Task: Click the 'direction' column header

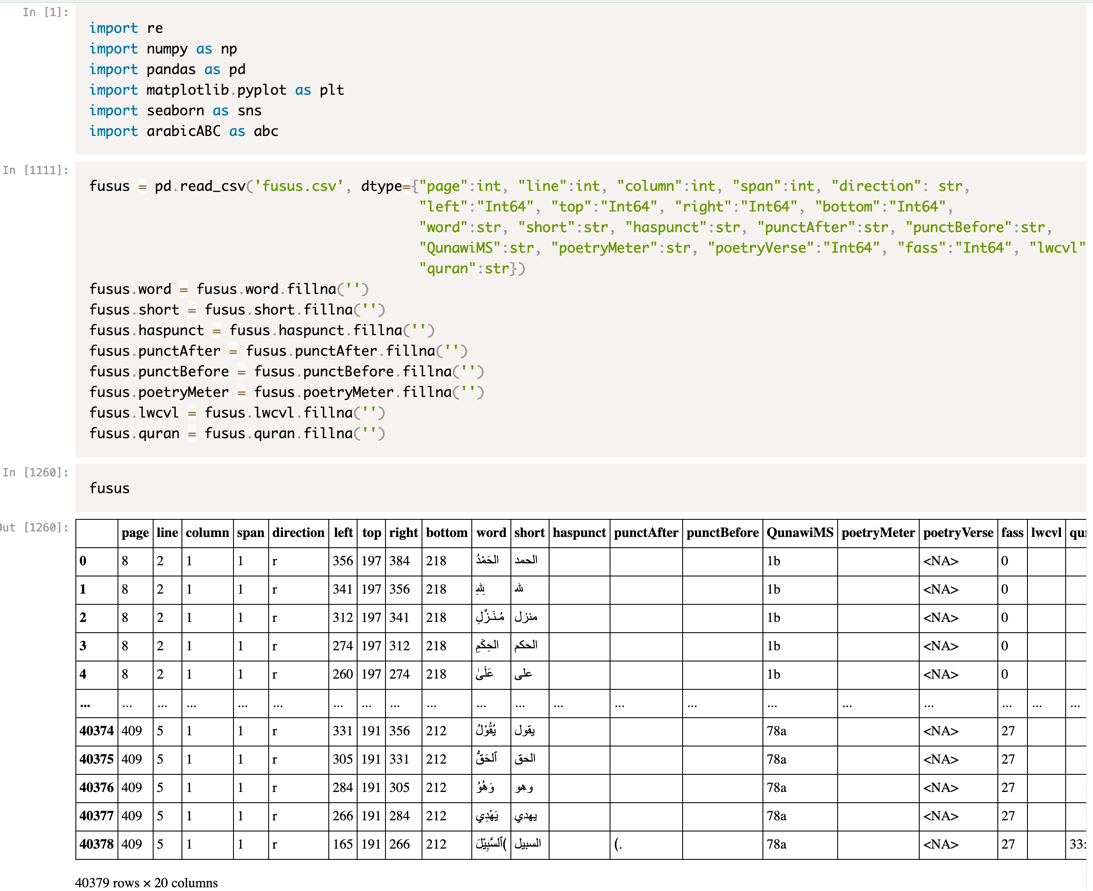Action: (x=298, y=533)
